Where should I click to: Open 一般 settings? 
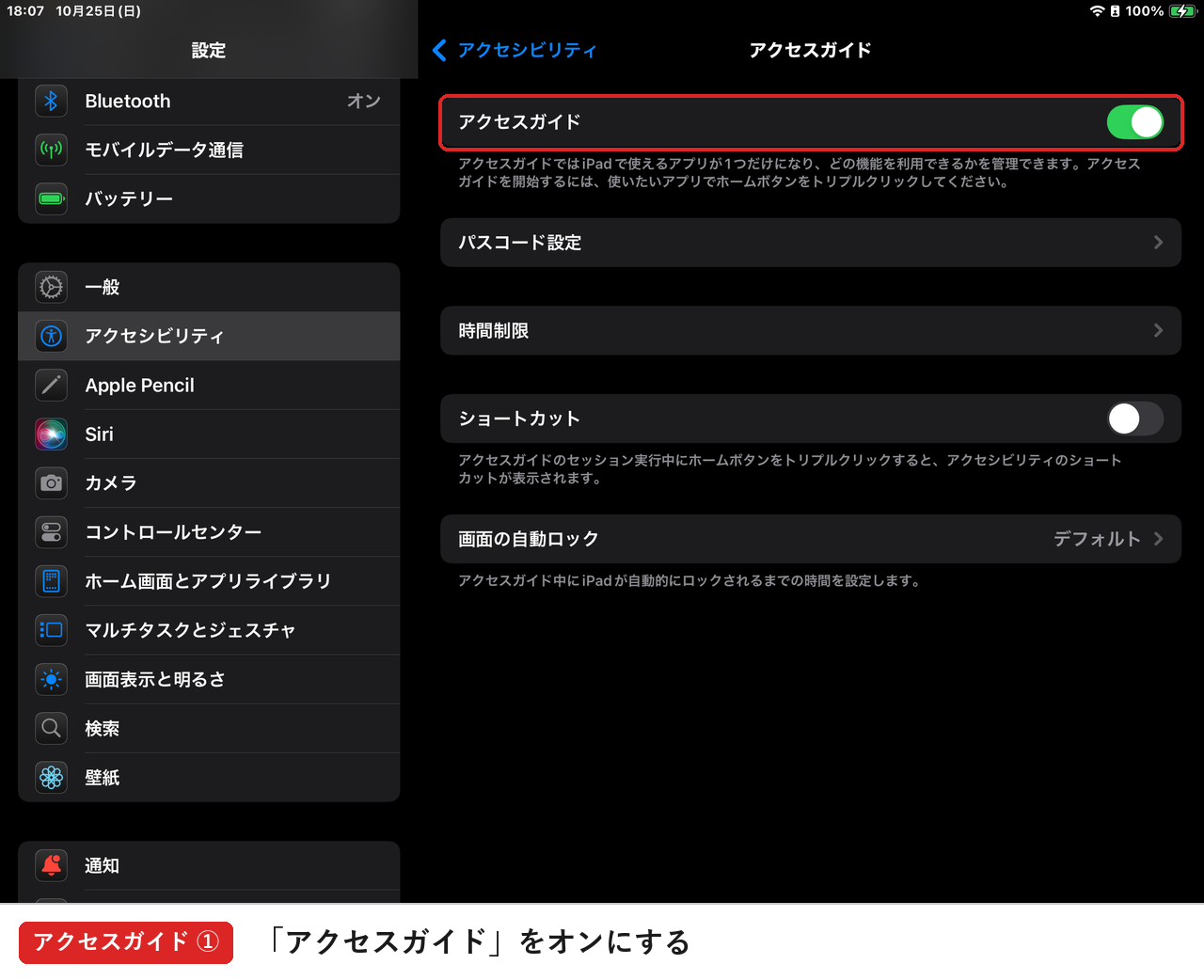coord(209,287)
